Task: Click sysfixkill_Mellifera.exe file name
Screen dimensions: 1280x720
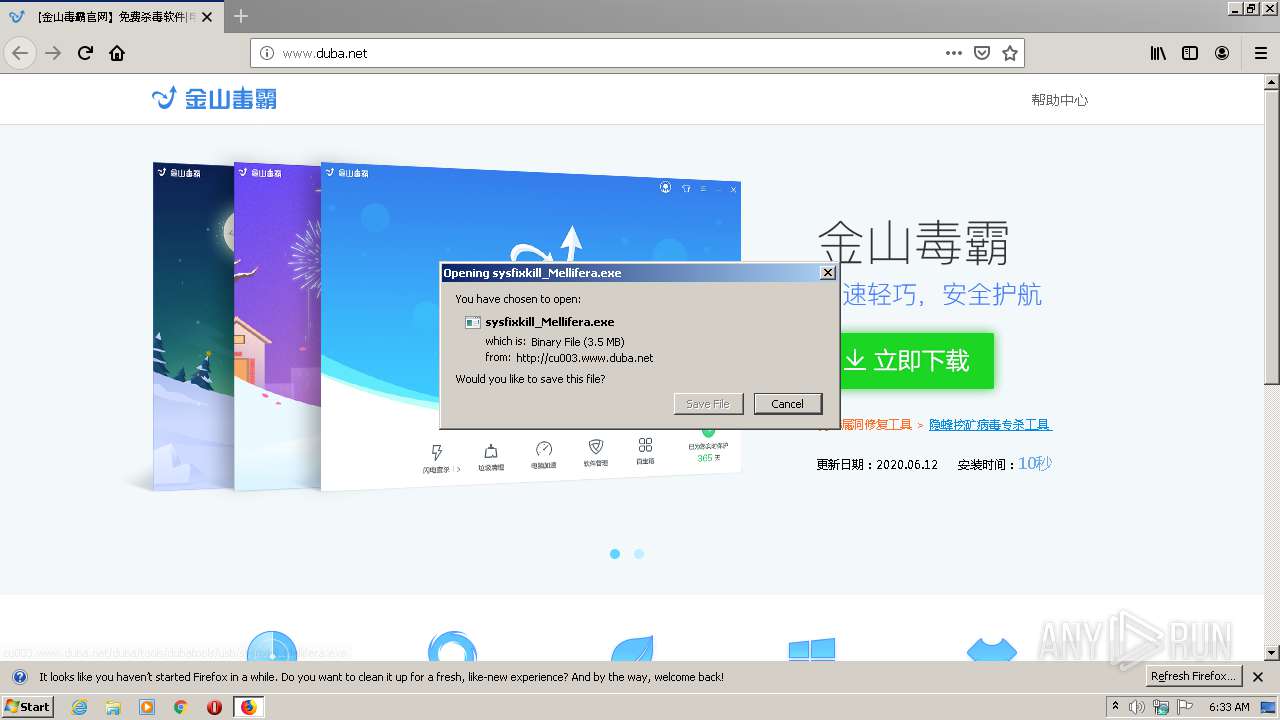Action: [x=550, y=322]
